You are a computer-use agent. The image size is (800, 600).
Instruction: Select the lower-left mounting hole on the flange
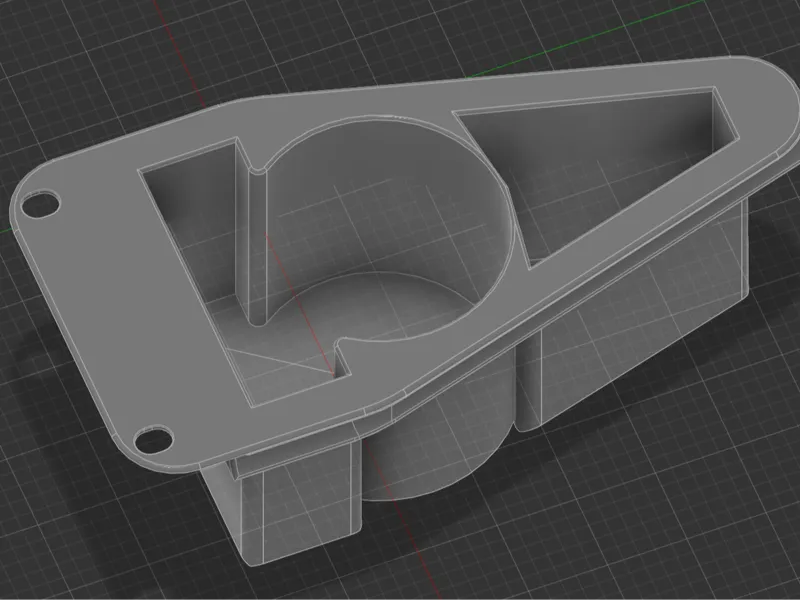tap(153, 439)
